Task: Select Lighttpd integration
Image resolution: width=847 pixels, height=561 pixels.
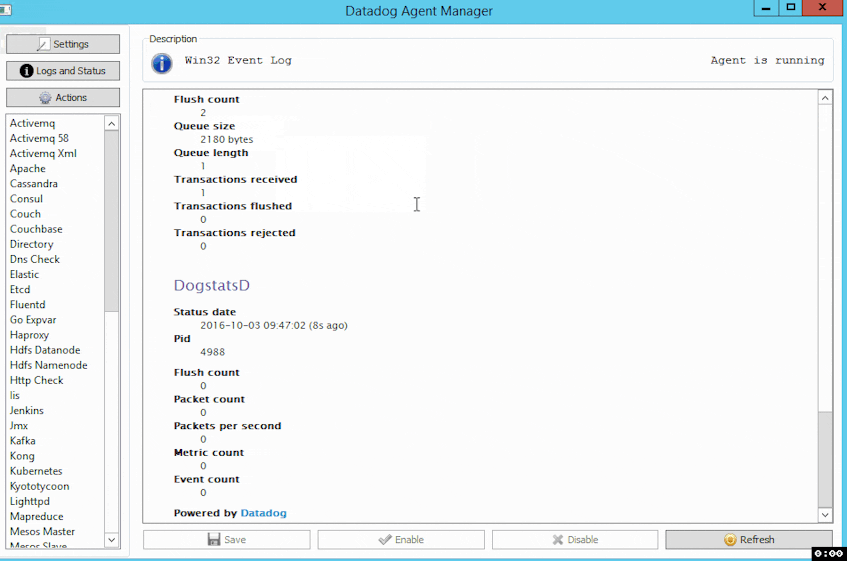Action: point(30,501)
